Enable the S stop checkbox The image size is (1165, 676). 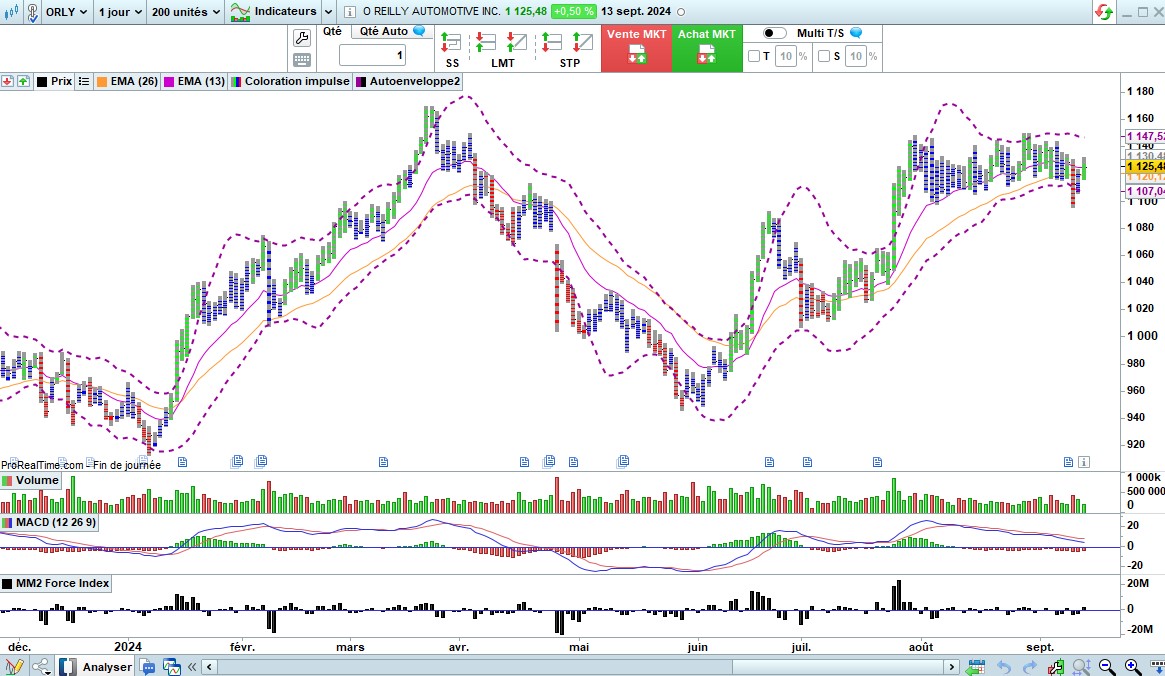tap(824, 56)
